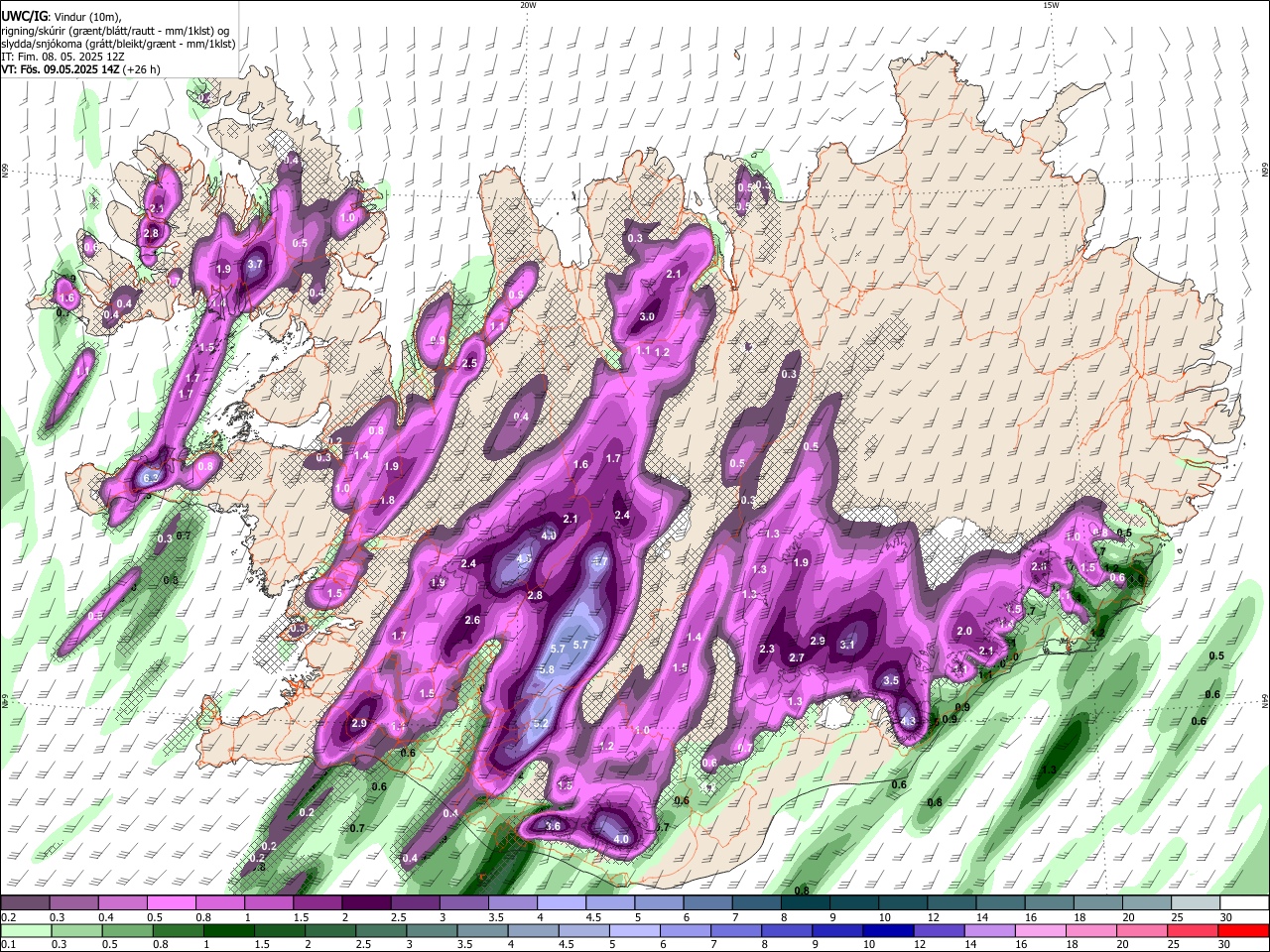Select the '4.7' value in the central blue band

pyautogui.click(x=599, y=561)
